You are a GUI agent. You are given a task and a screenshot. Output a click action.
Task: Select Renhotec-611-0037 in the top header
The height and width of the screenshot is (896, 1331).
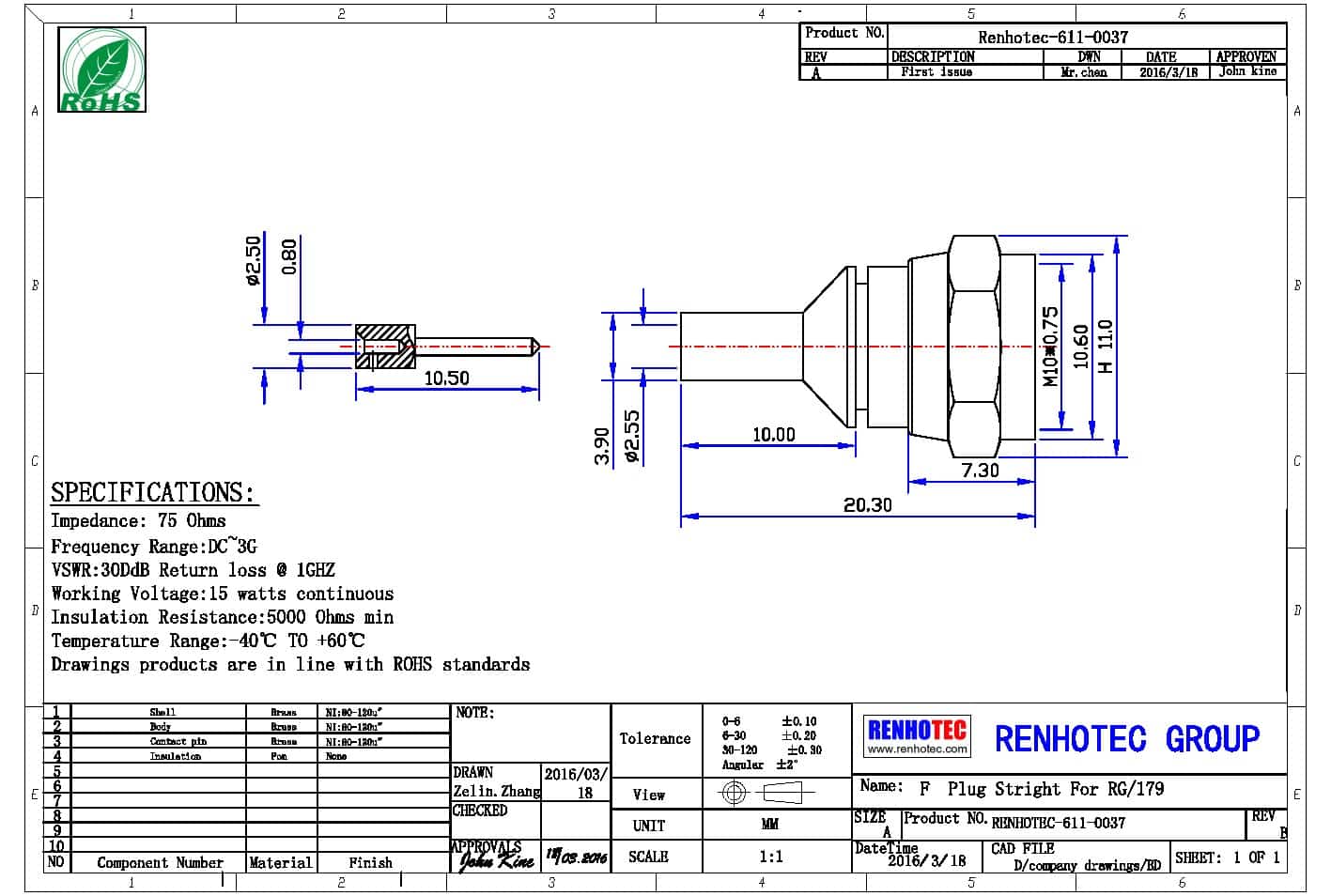1053,38
